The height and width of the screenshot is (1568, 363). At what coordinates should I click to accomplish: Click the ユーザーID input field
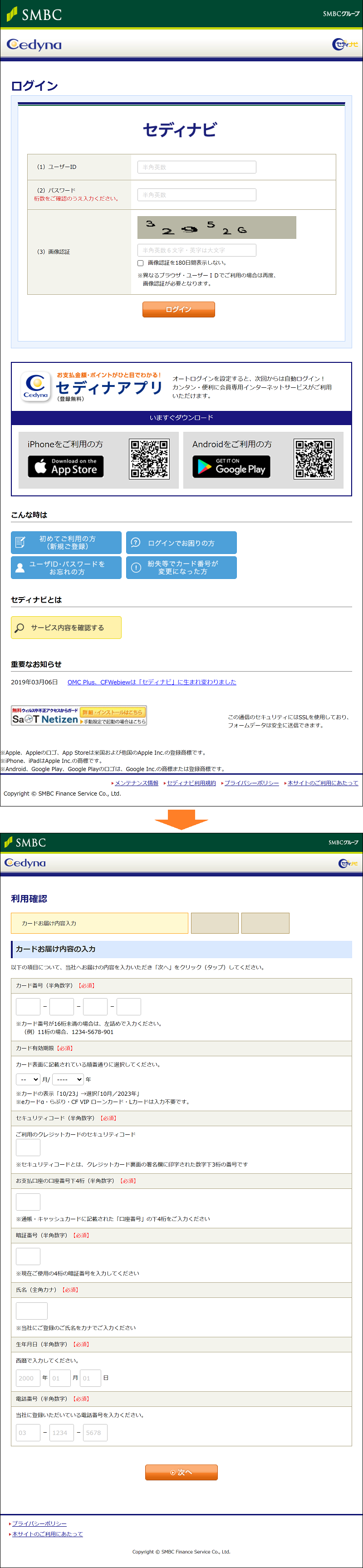(x=196, y=167)
